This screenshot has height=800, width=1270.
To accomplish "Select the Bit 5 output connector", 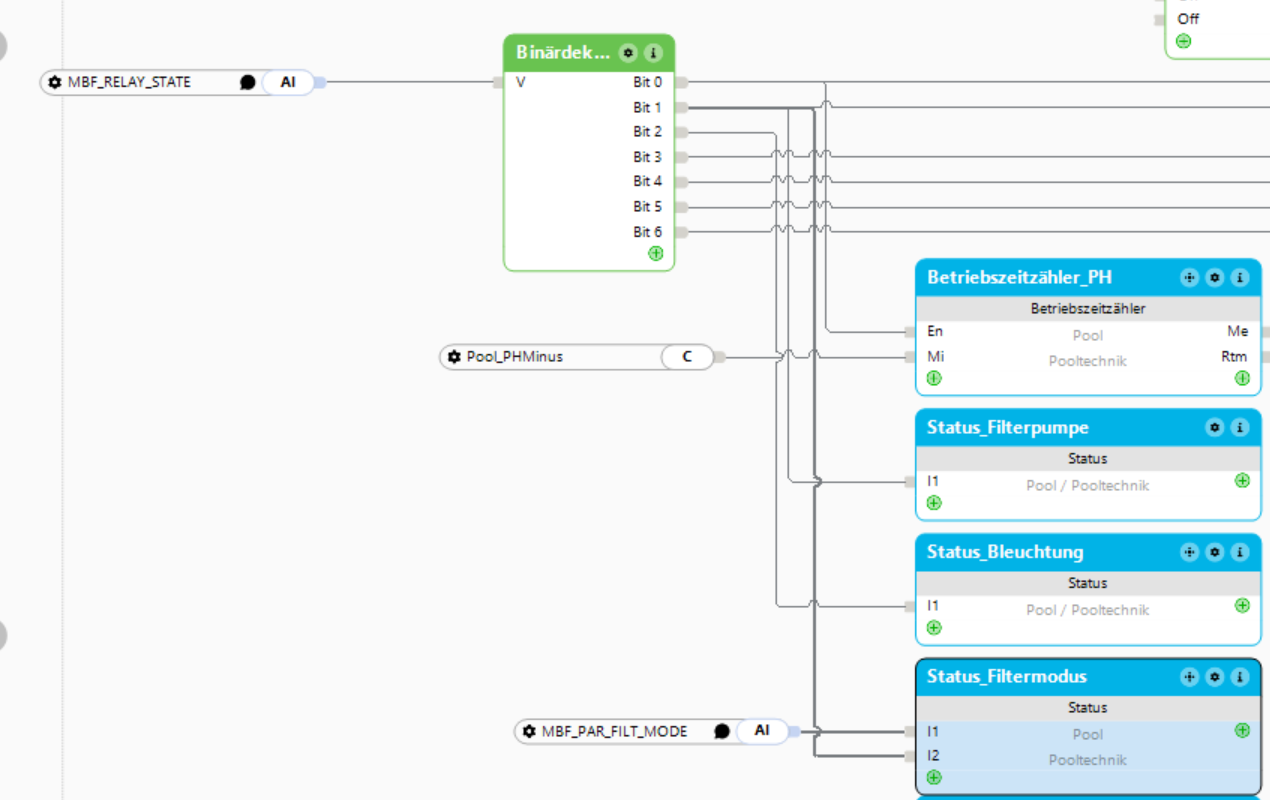I will click(681, 207).
